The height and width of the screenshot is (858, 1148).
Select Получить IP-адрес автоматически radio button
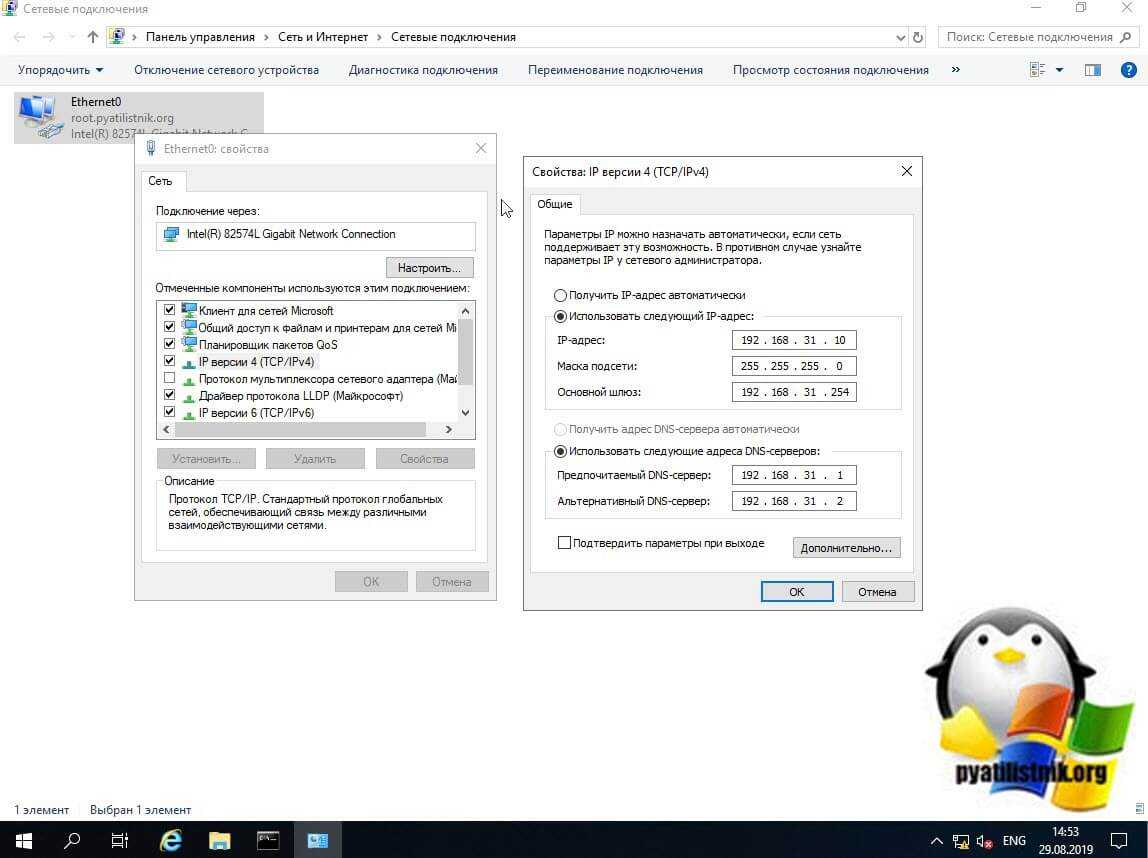(x=560, y=296)
